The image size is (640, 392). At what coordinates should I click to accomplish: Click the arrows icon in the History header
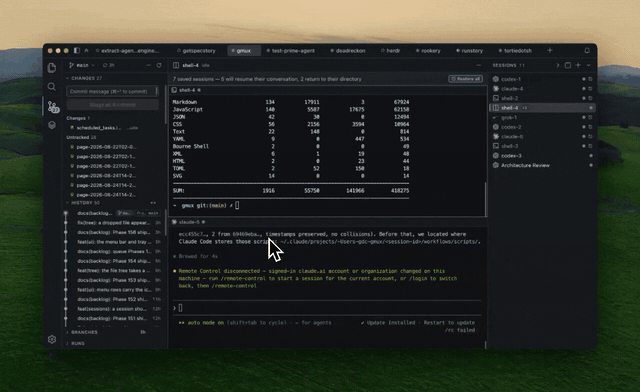153,203
